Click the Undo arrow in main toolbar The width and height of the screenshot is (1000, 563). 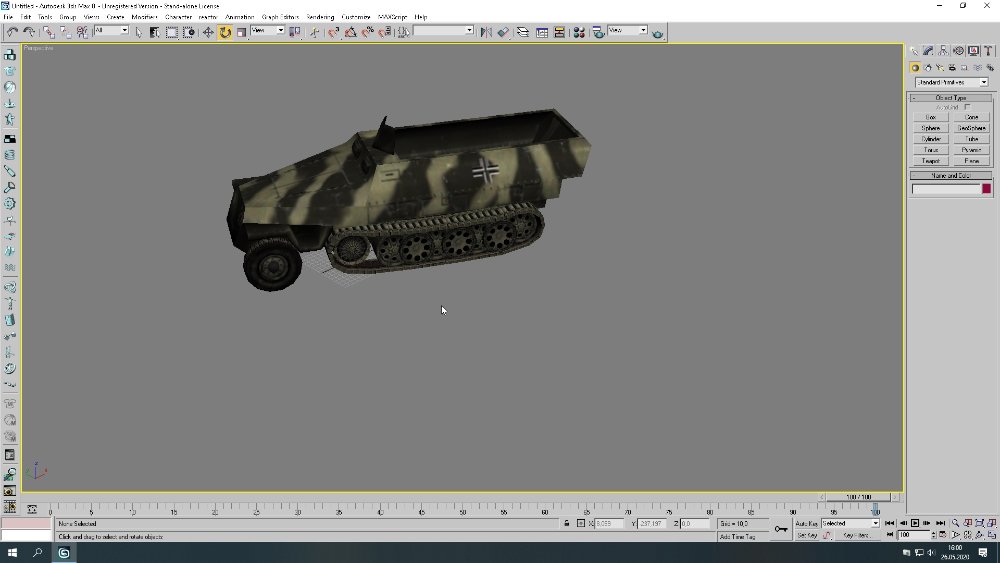pyautogui.click(x=13, y=32)
